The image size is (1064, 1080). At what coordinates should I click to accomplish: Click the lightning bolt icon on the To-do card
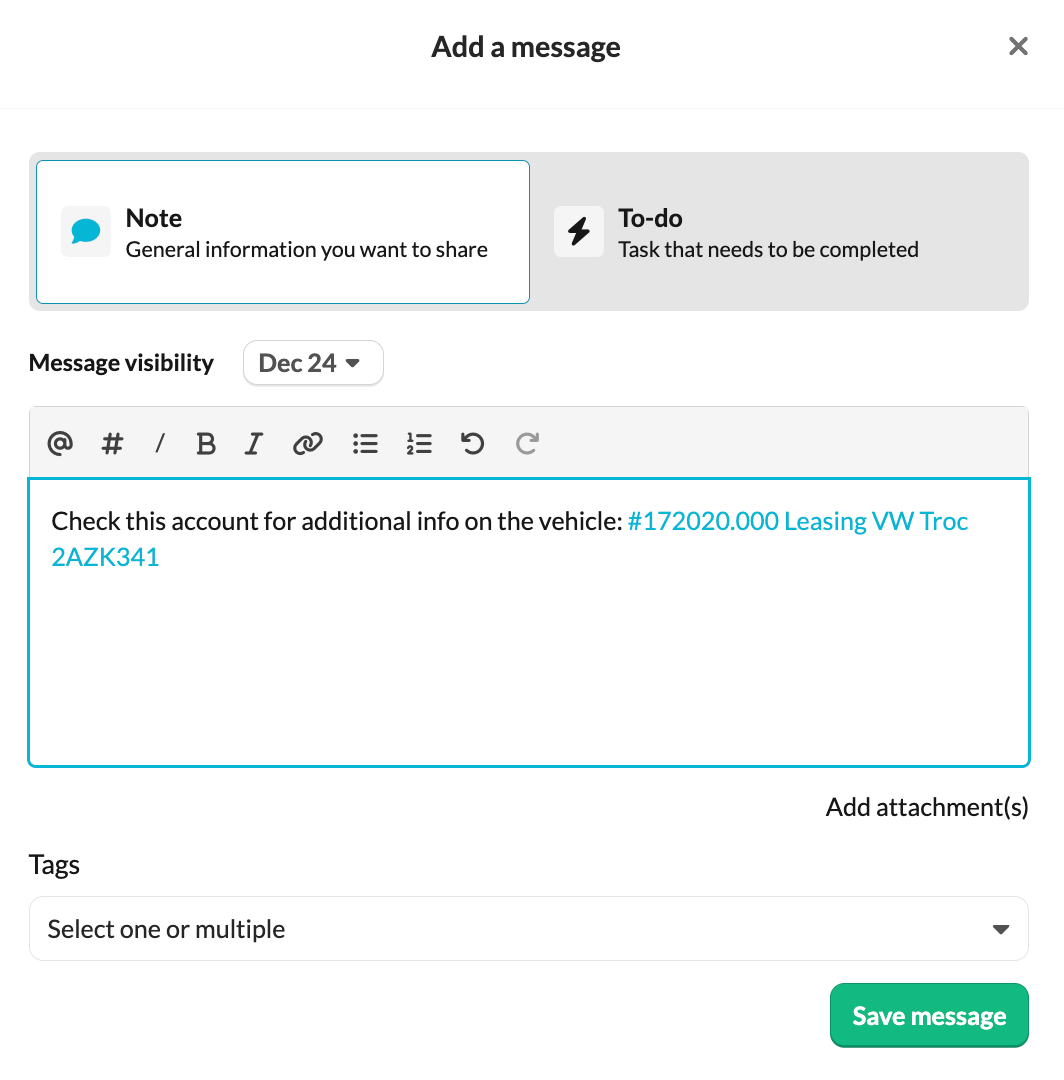pos(578,231)
